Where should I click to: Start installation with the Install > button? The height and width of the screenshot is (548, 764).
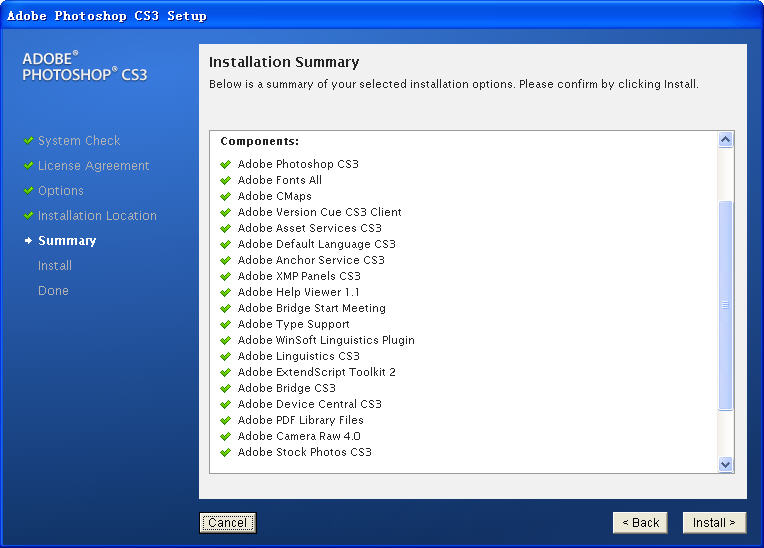click(714, 523)
